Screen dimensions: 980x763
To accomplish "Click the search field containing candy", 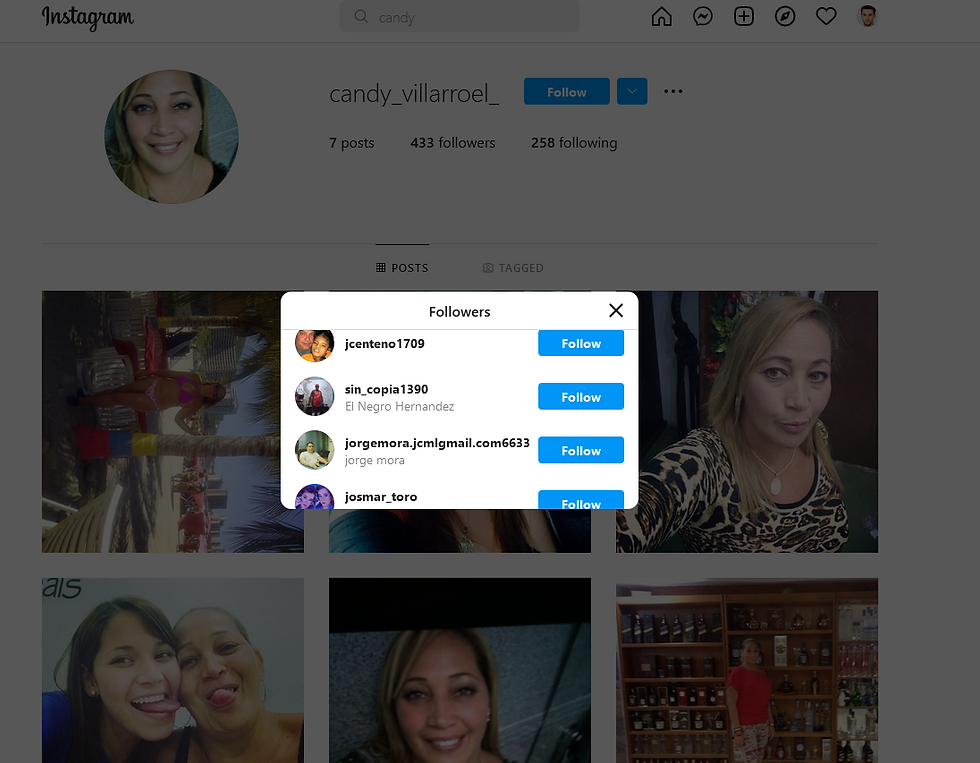I will pyautogui.click(x=459, y=17).
